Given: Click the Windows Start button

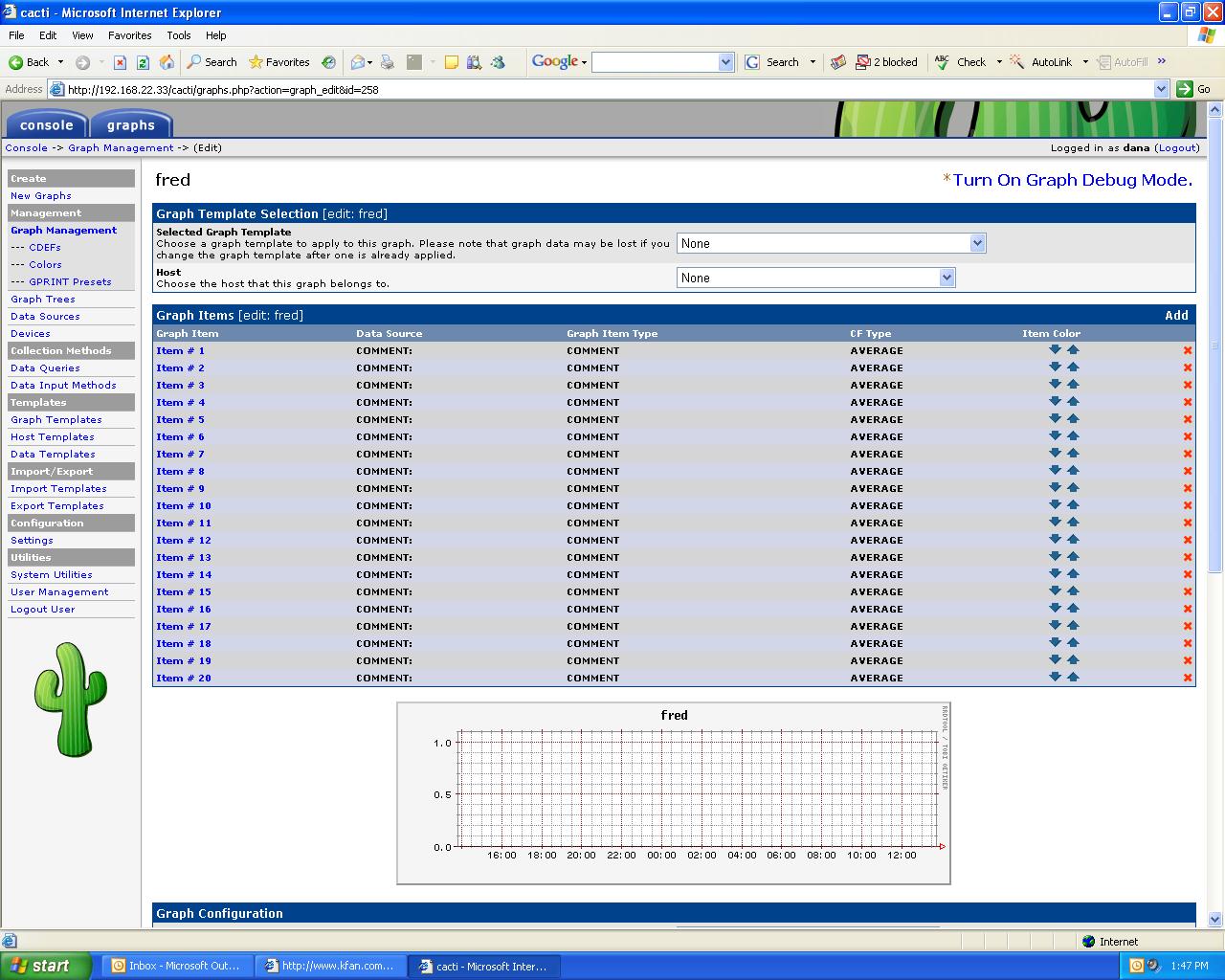Looking at the screenshot, I should tap(46, 966).
